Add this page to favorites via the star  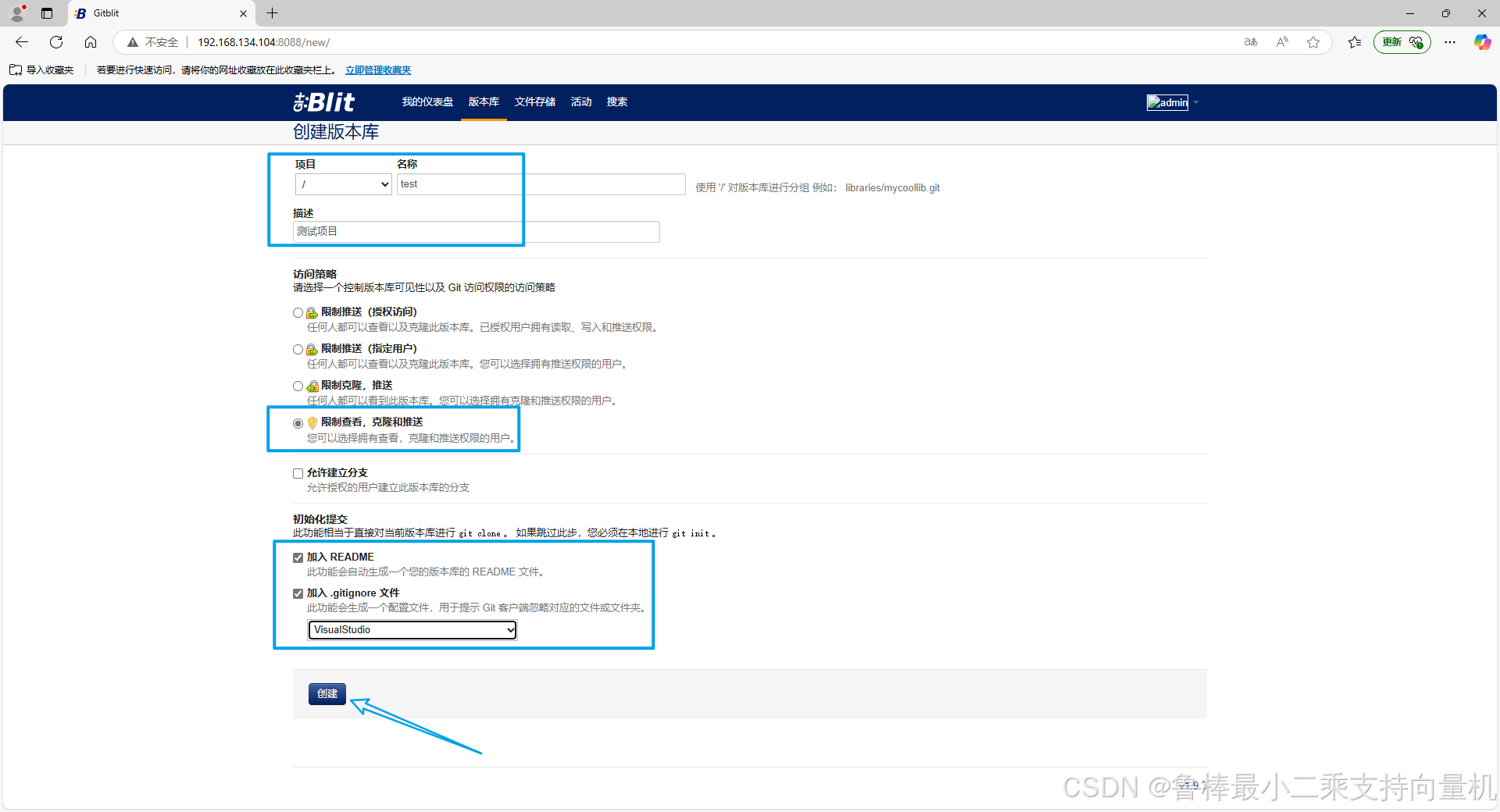coord(1313,42)
